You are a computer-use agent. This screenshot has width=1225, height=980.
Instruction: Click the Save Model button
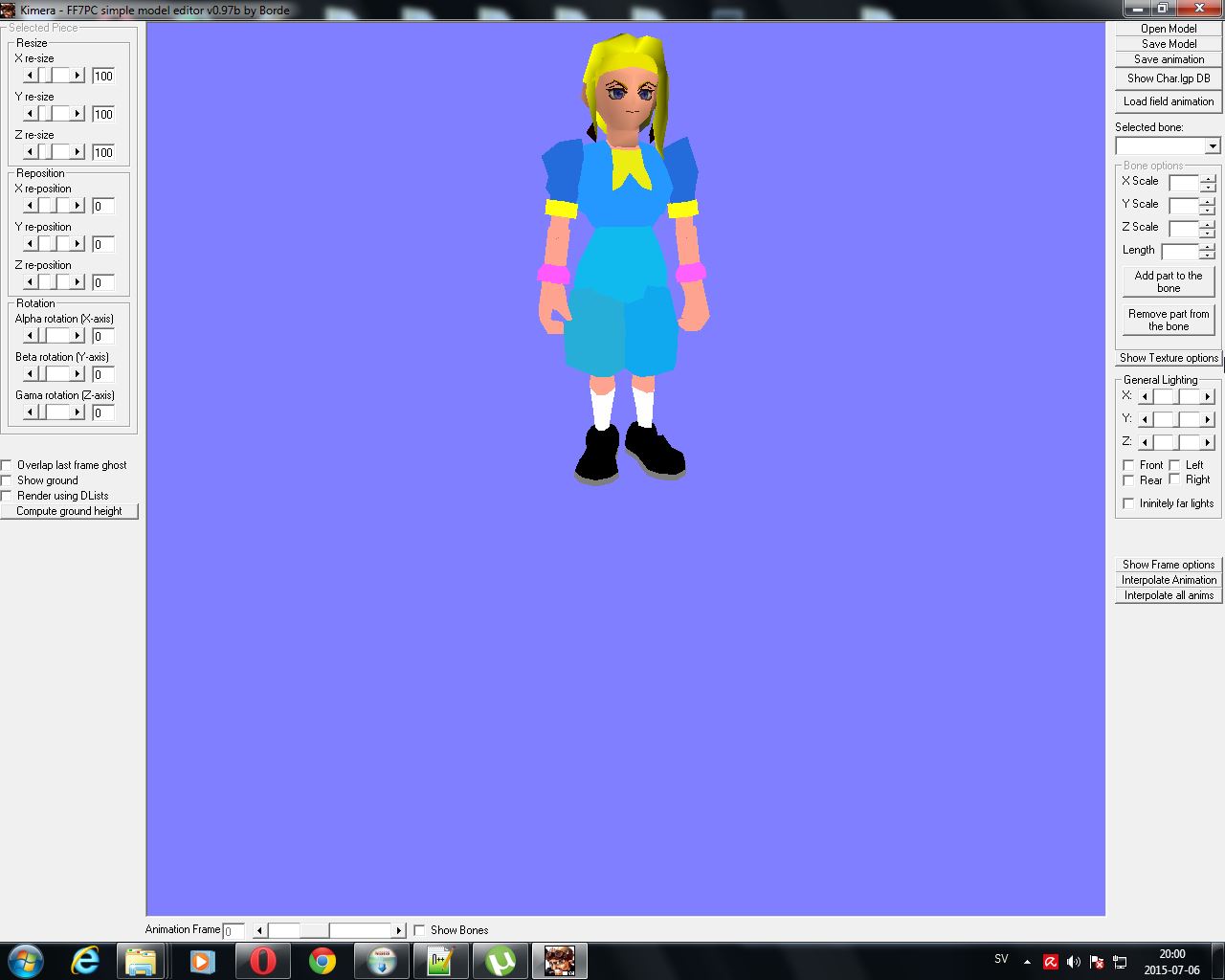point(1169,44)
